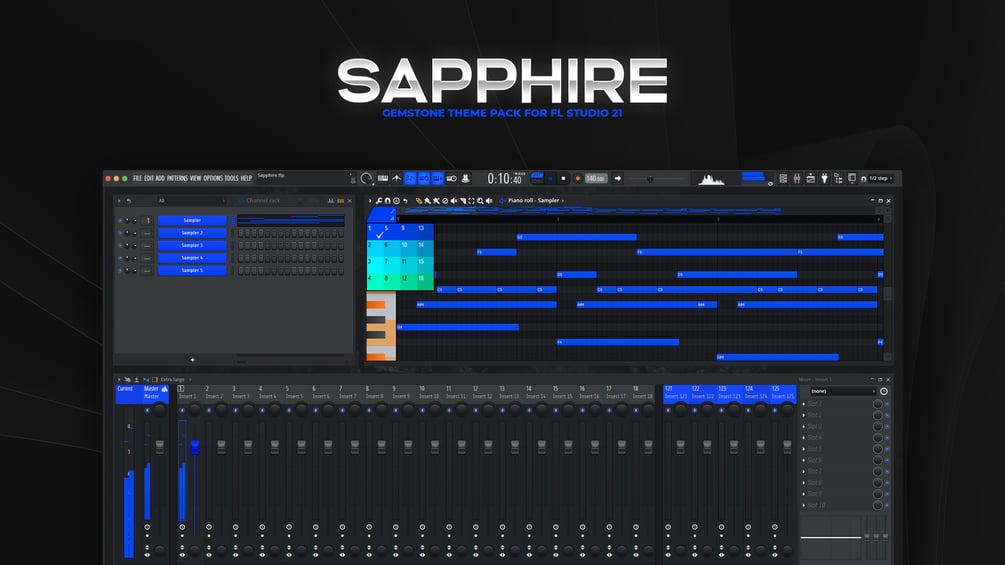Open piano roll stamp tool
The height and width of the screenshot is (565, 1005).
coord(396,201)
